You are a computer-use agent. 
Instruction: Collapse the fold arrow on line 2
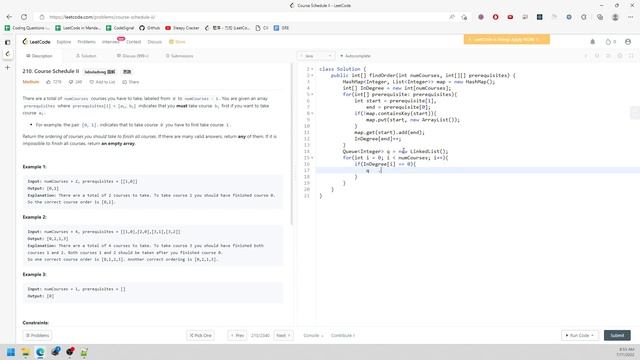(x=313, y=76)
